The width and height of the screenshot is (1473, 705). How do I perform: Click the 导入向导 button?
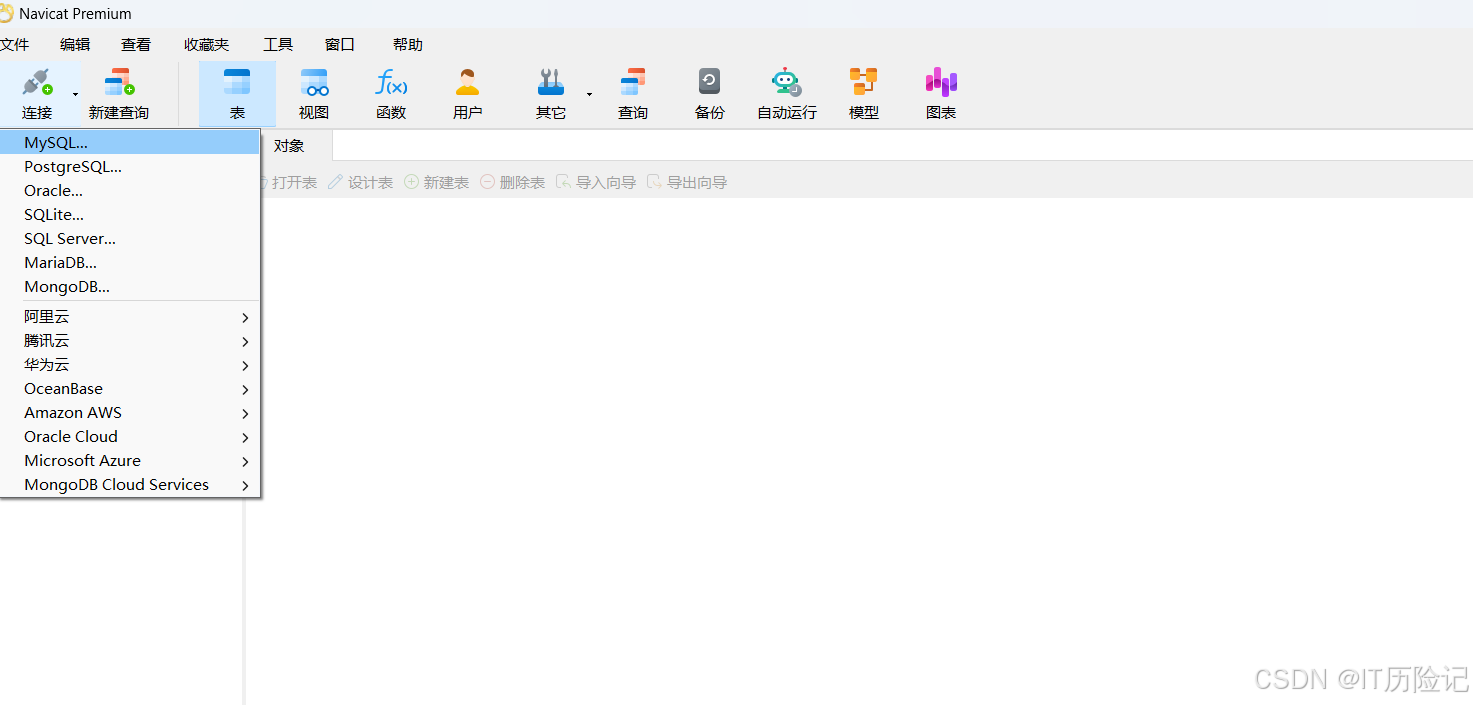tap(596, 183)
